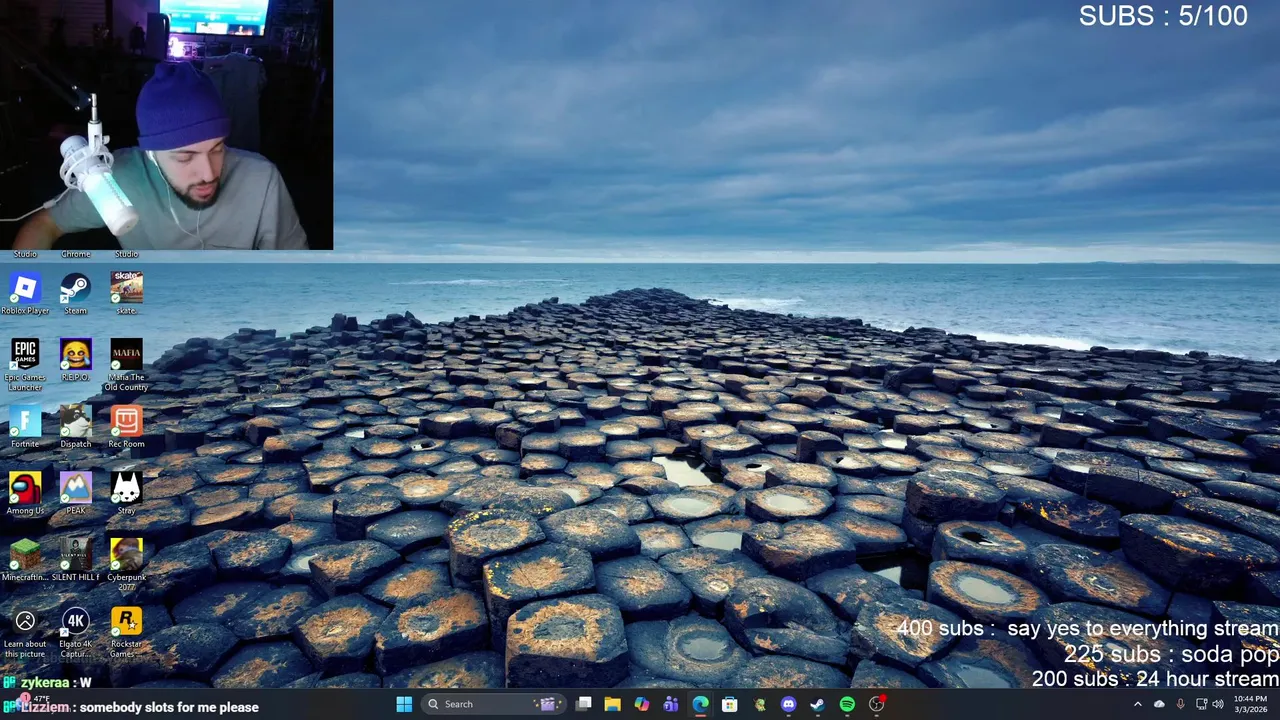Open the 10:44 PM clock and date

(x=1250, y=704)
